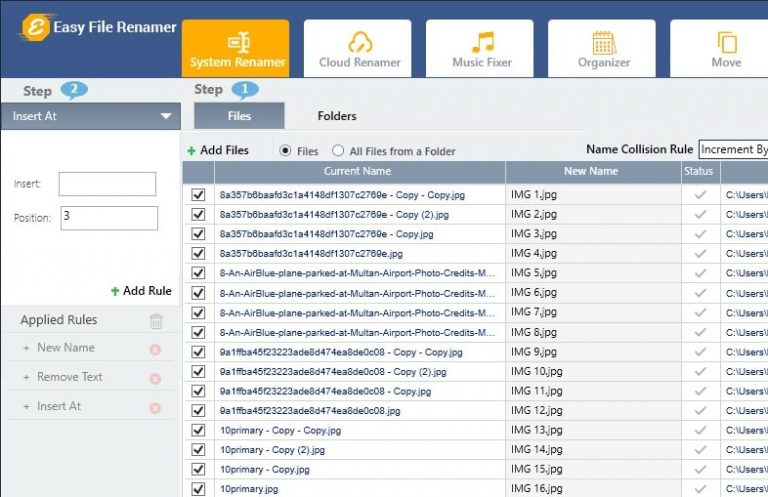This screenshot has height=497, width=768.
Task: Click status checkmark for IMG 6.jpg
Action: pyautogui.click(x=700, y=293)
